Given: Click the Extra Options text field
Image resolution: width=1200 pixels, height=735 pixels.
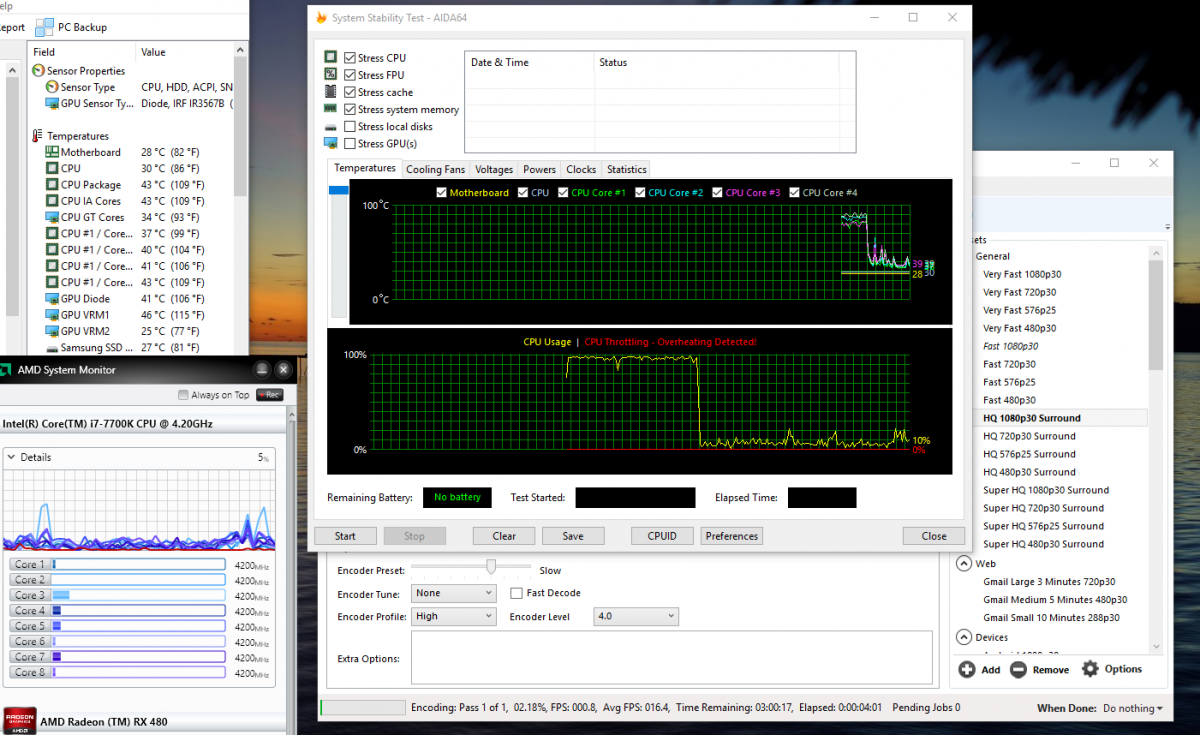Looking at the screenshot, I should (671, 658).
